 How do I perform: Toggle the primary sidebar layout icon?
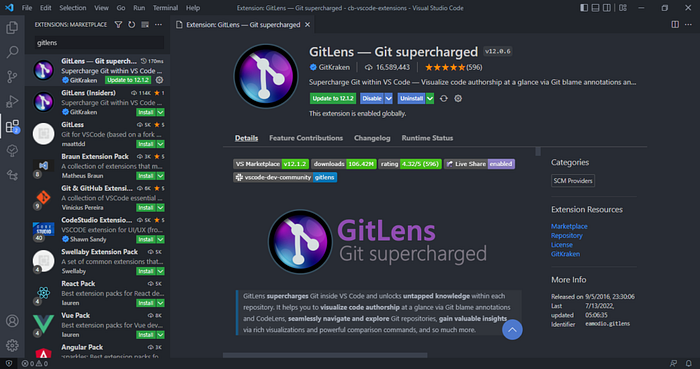coord(584,8)
